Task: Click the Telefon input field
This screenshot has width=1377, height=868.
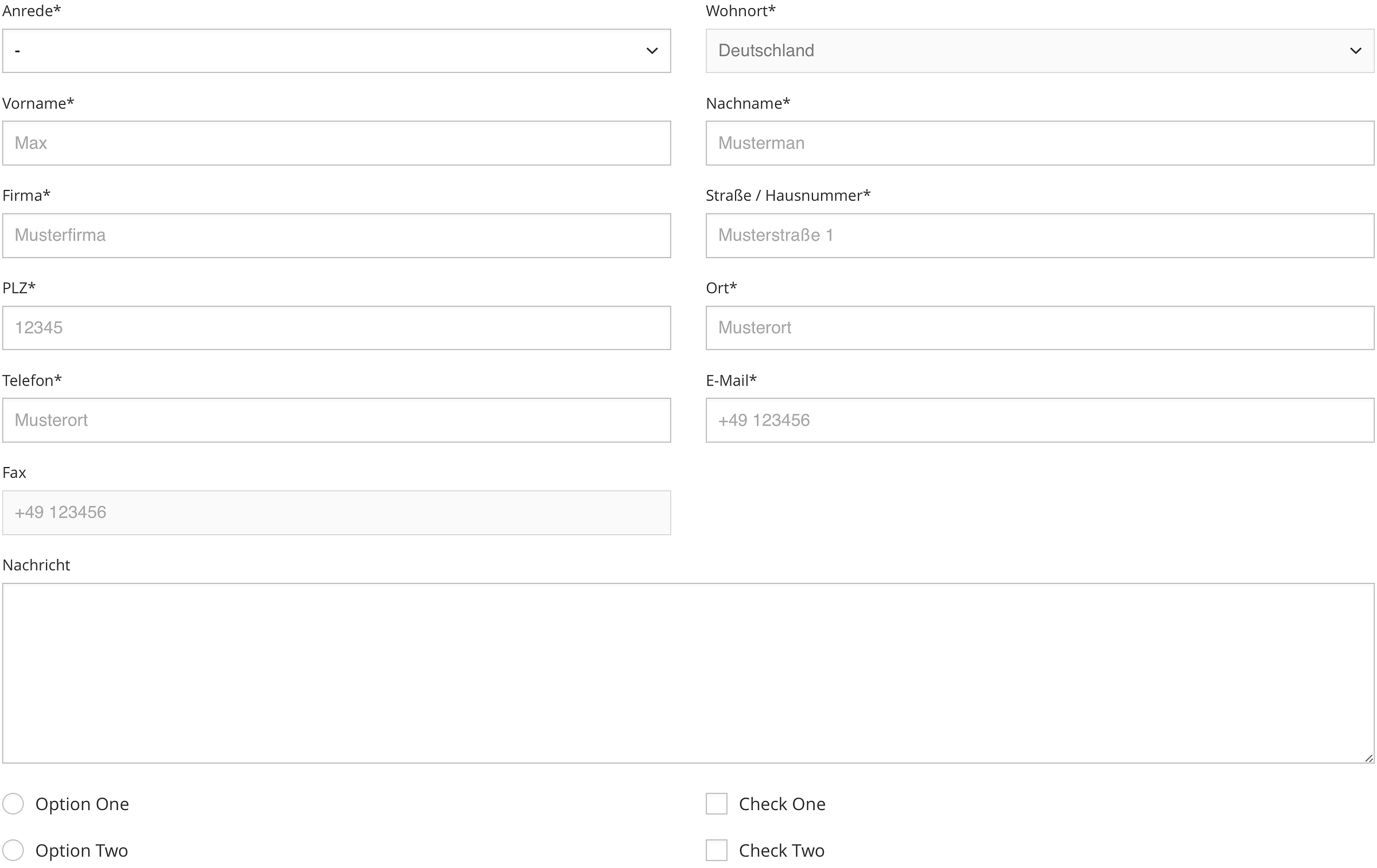Action: click(x=336, y=420)
